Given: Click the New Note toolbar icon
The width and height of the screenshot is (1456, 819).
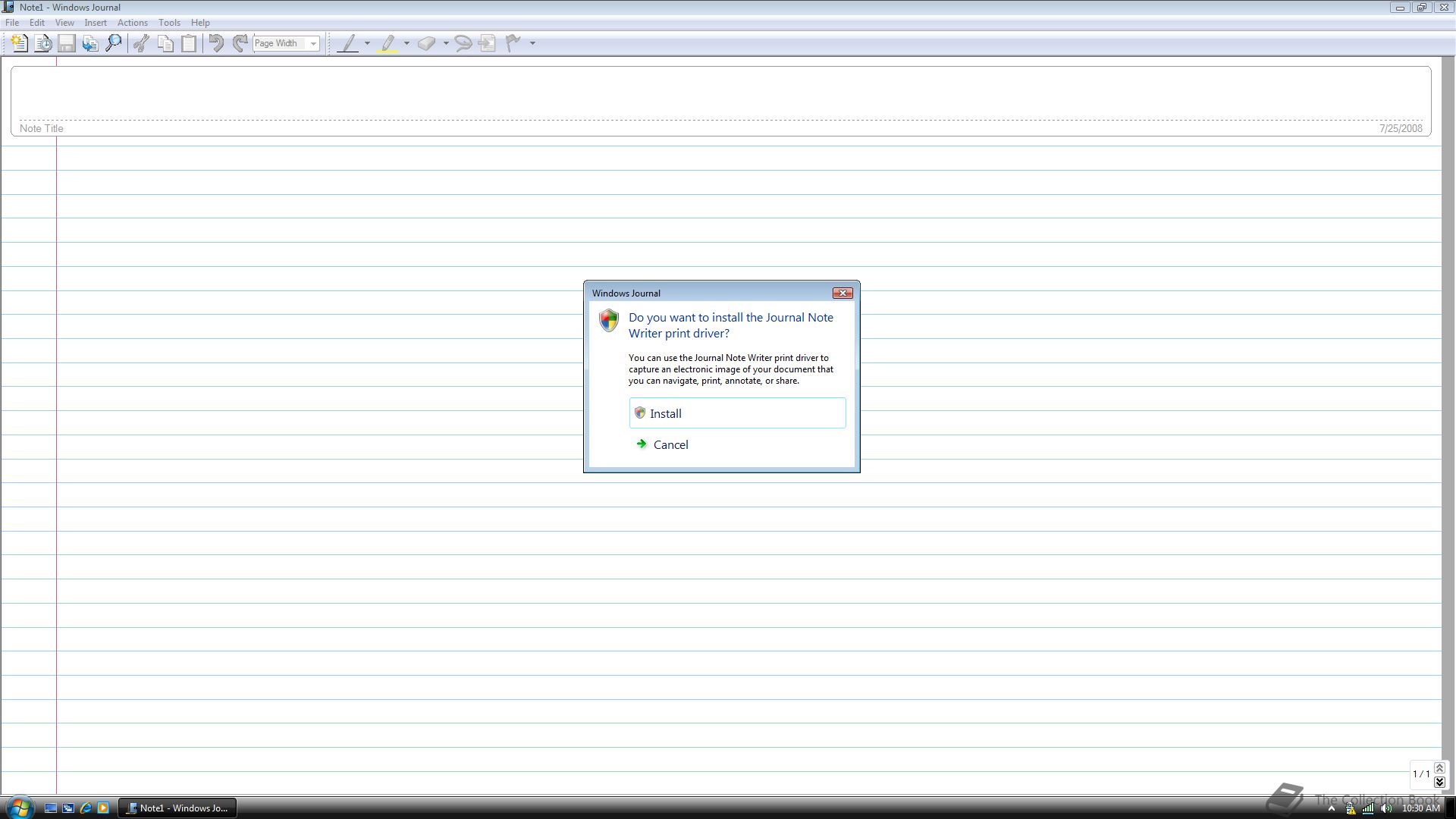Looking at the screenshot, I should point(20,43).
